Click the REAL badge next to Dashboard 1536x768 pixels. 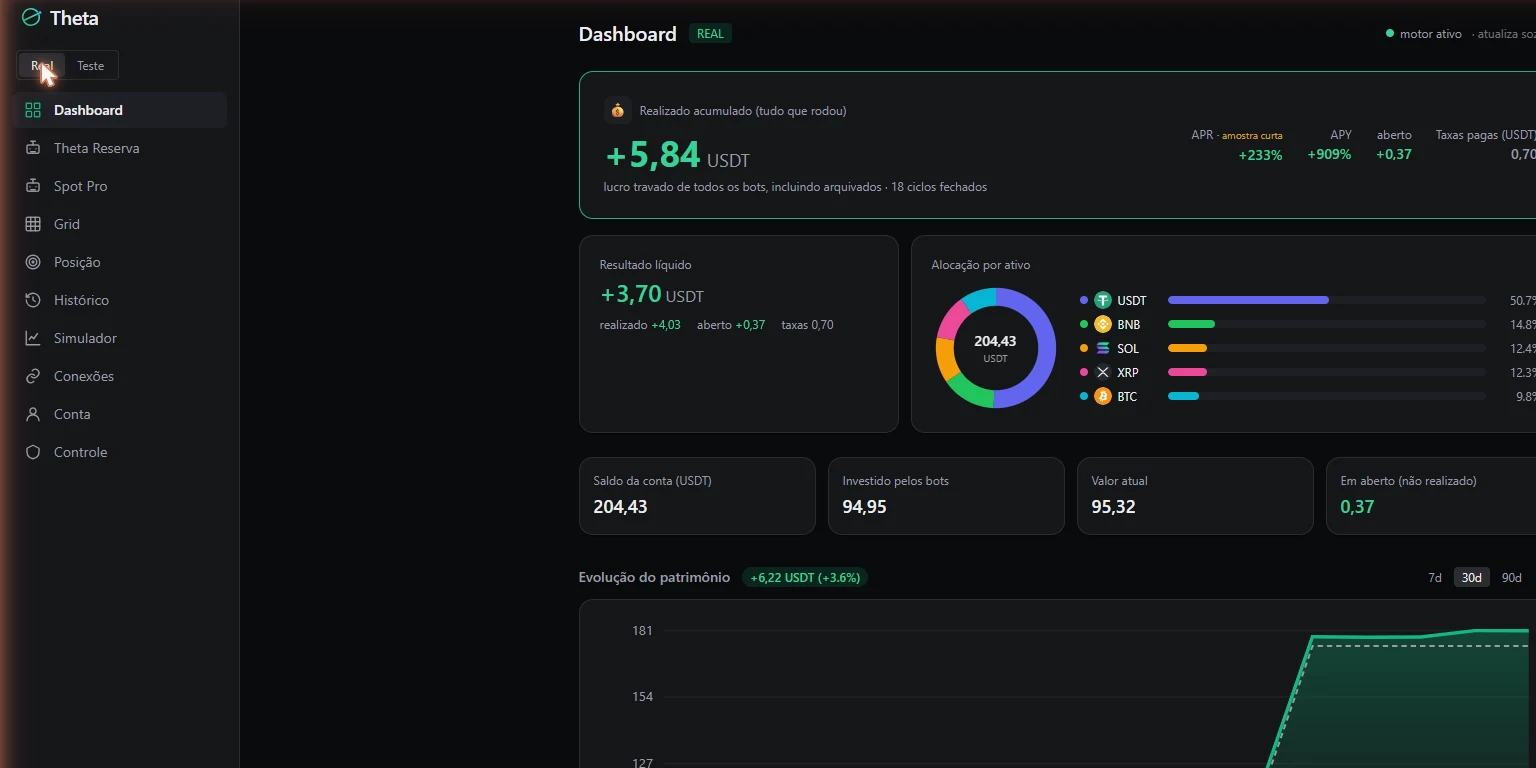tap(710, 34)
